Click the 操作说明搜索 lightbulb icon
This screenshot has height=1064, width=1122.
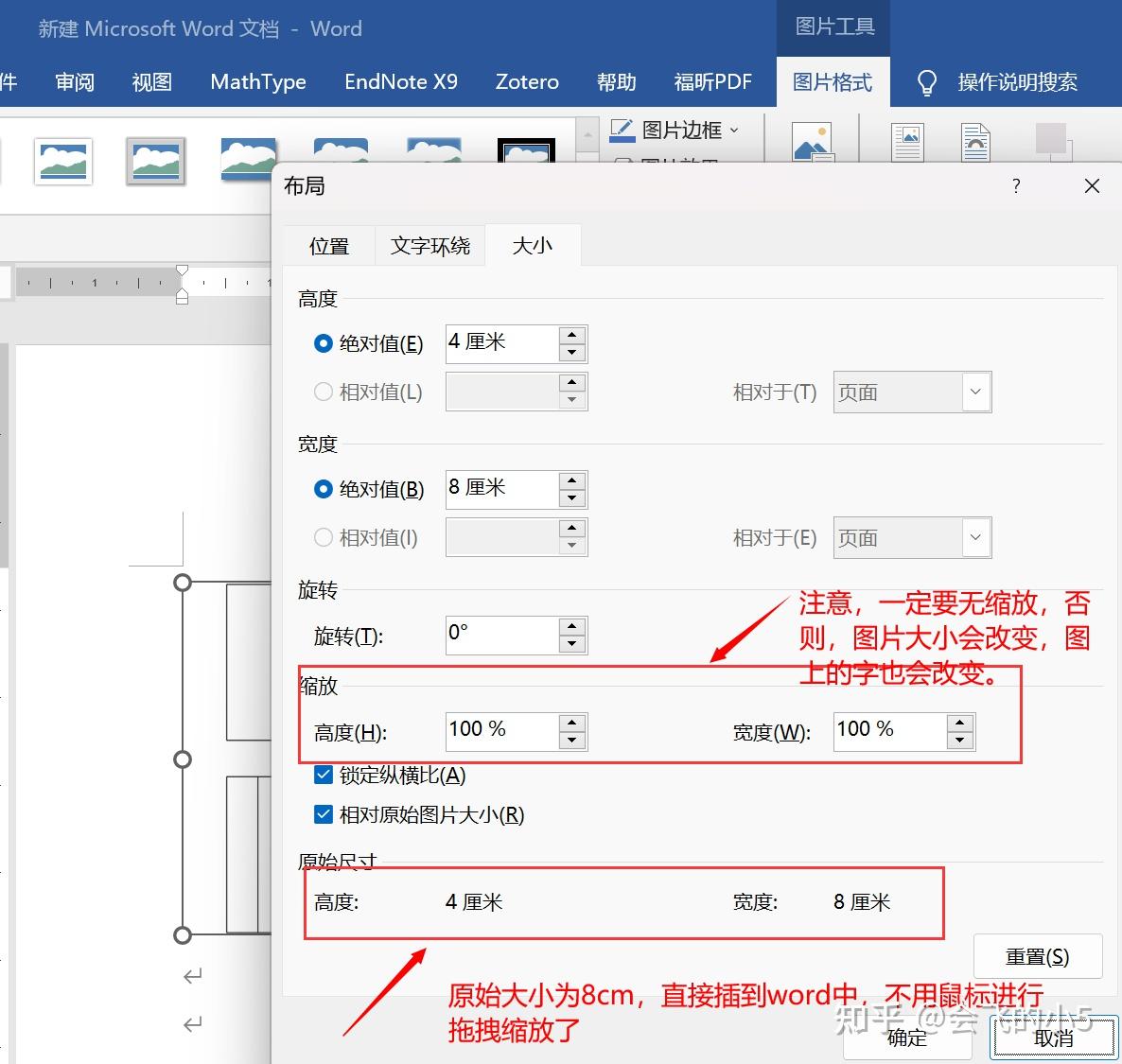926,82
